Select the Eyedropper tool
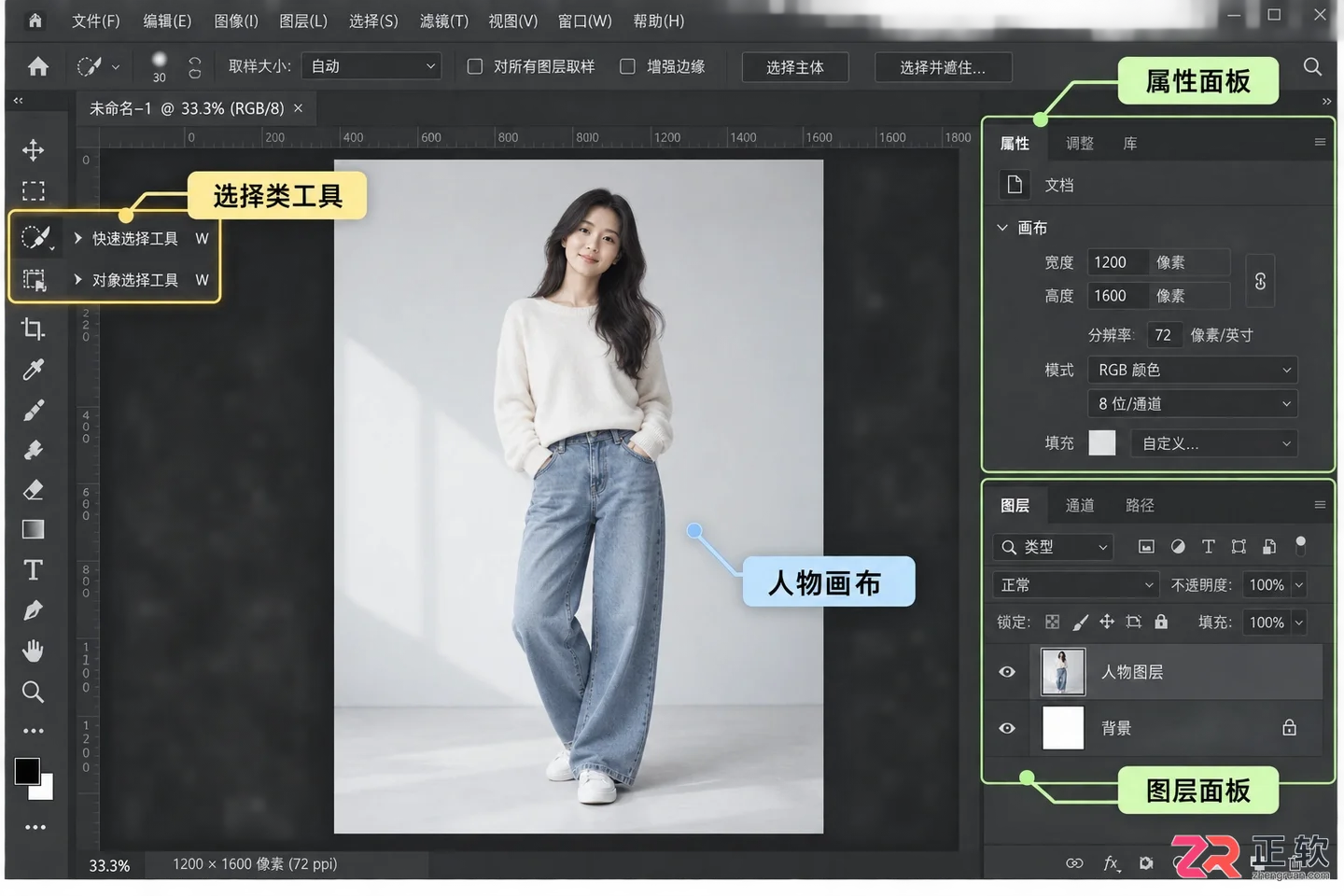1344x896 pixels. 34,370
